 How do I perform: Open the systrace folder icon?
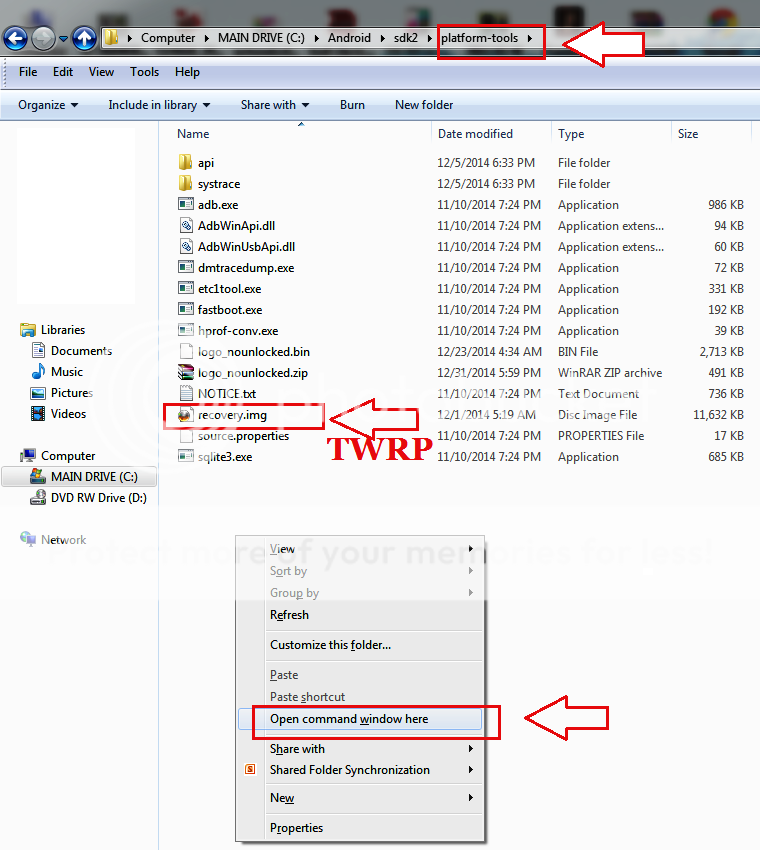pos(185,184)
